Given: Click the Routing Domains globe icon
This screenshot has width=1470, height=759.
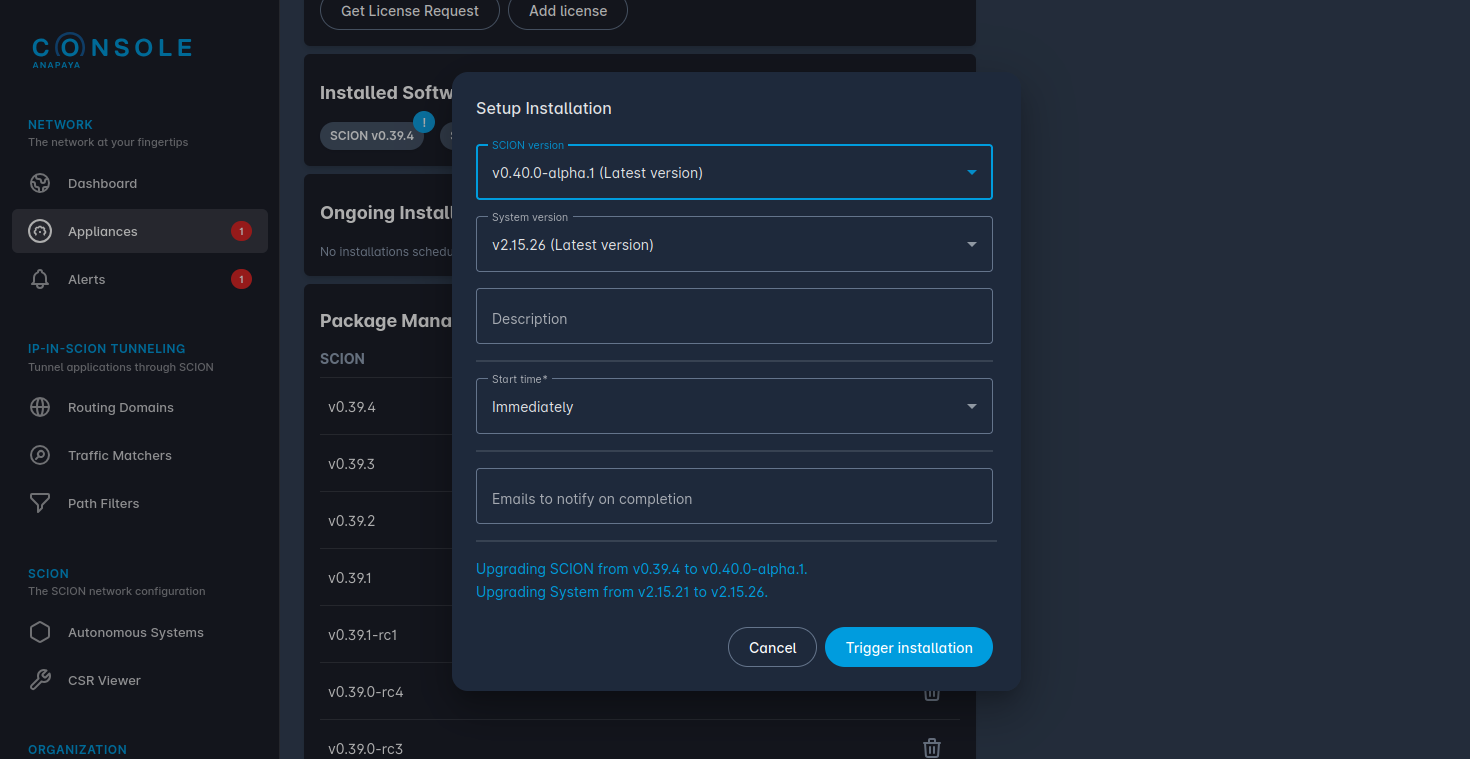Looking at the screenshot, I should (x=40, y=407).
